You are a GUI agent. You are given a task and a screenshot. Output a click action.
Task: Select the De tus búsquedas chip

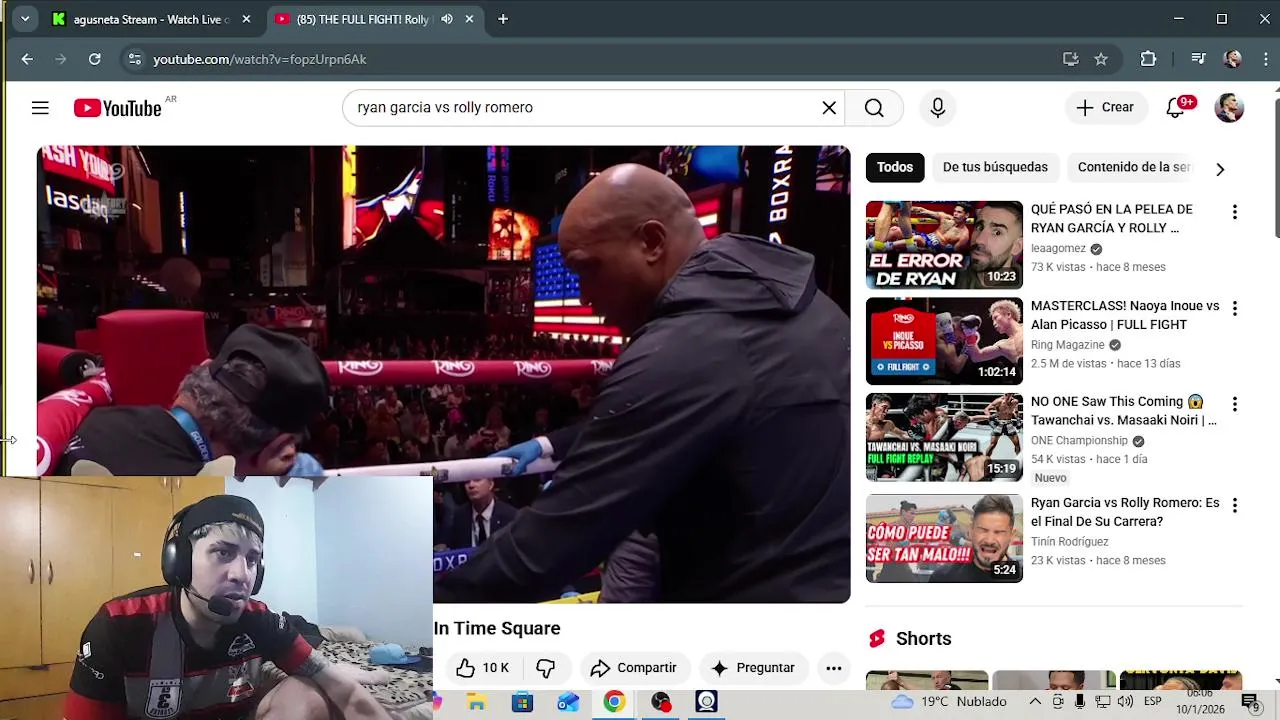[x=995, y=167]
